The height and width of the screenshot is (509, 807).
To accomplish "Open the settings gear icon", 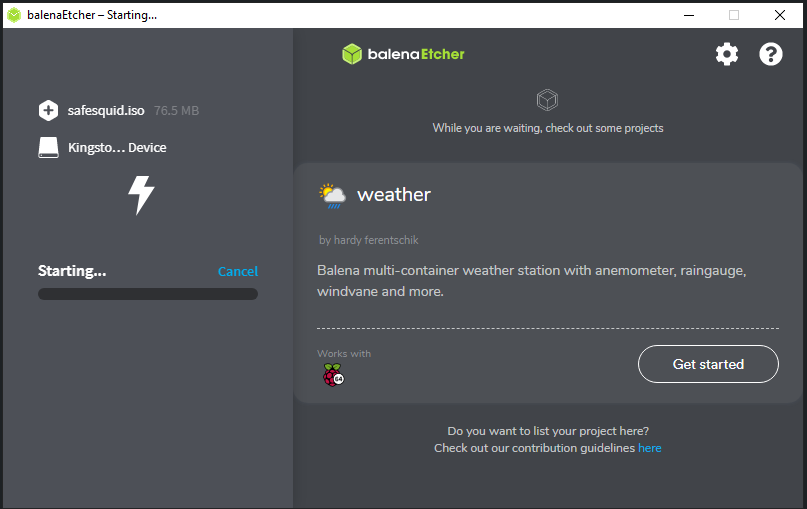I will point(727,54).
